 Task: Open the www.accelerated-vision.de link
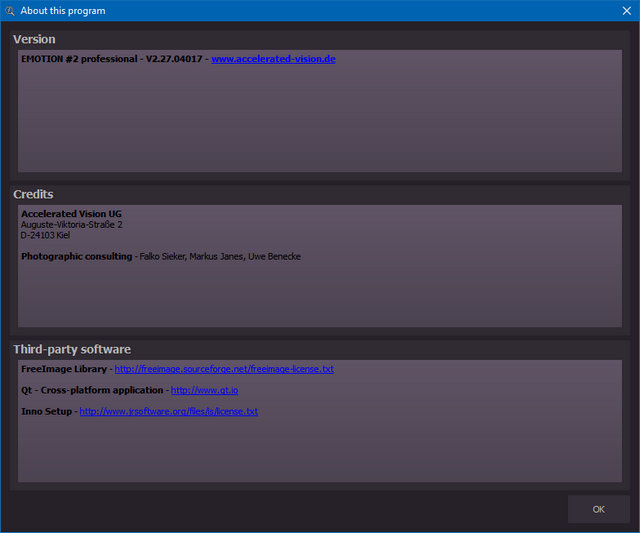[273, 59]
